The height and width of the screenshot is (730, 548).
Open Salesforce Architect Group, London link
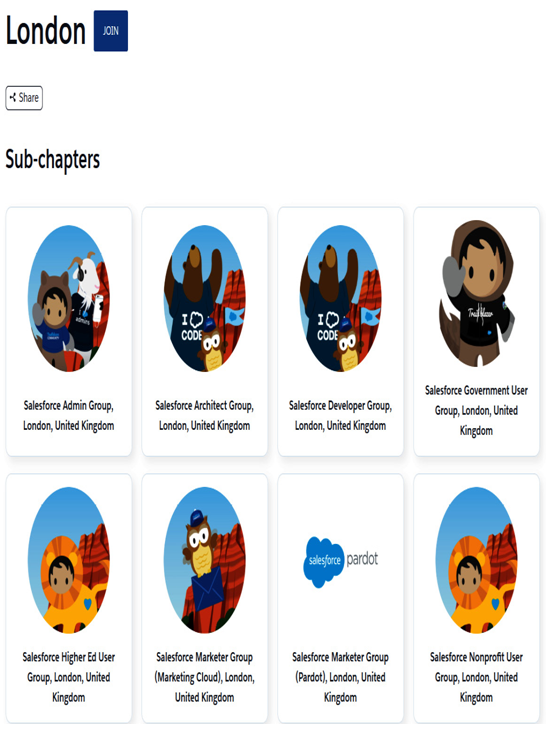pyautogui.click(x=205, y=415)
